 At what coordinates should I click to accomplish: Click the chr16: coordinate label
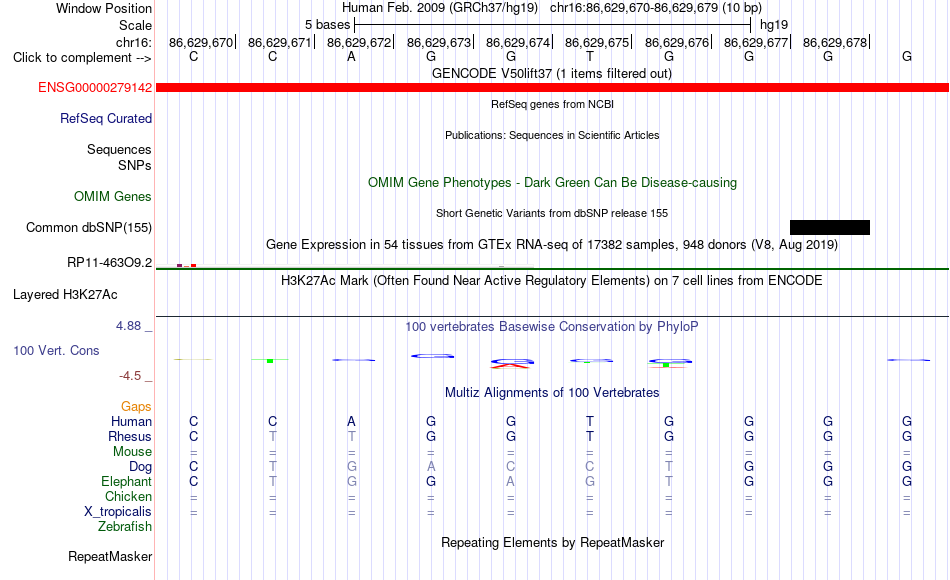(x=134, y=42)
